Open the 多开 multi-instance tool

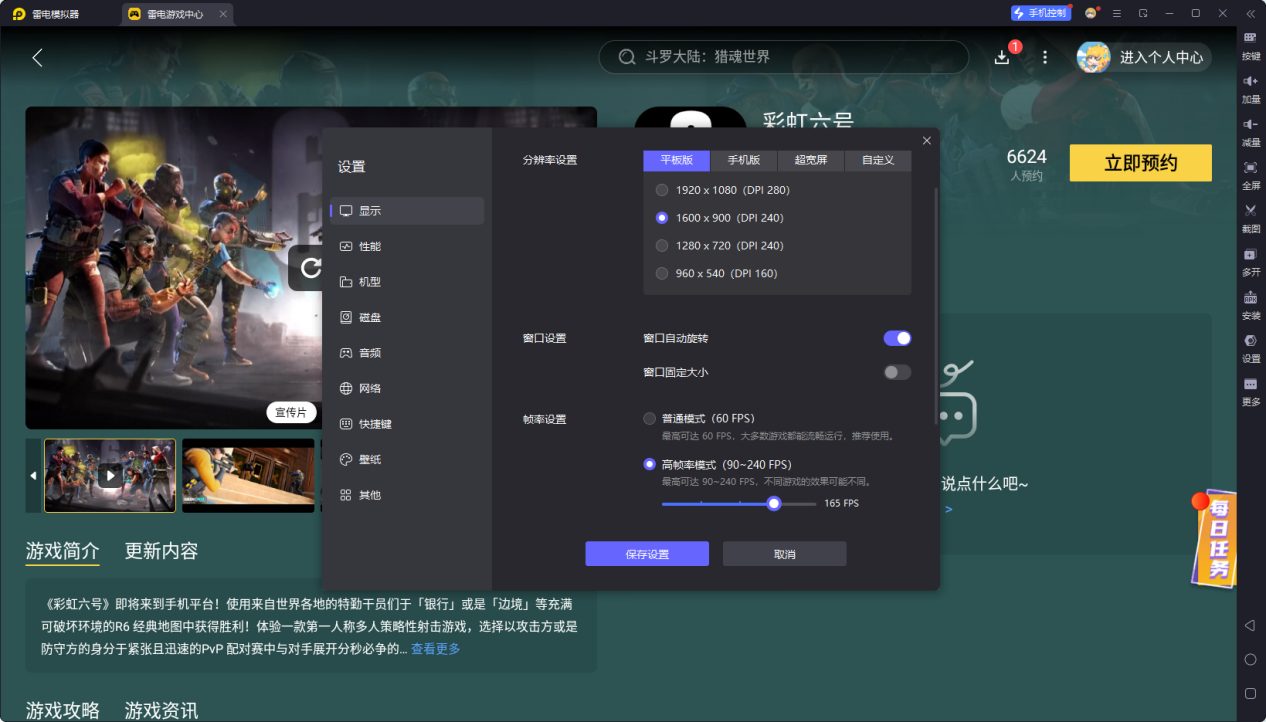point(1250,261)
